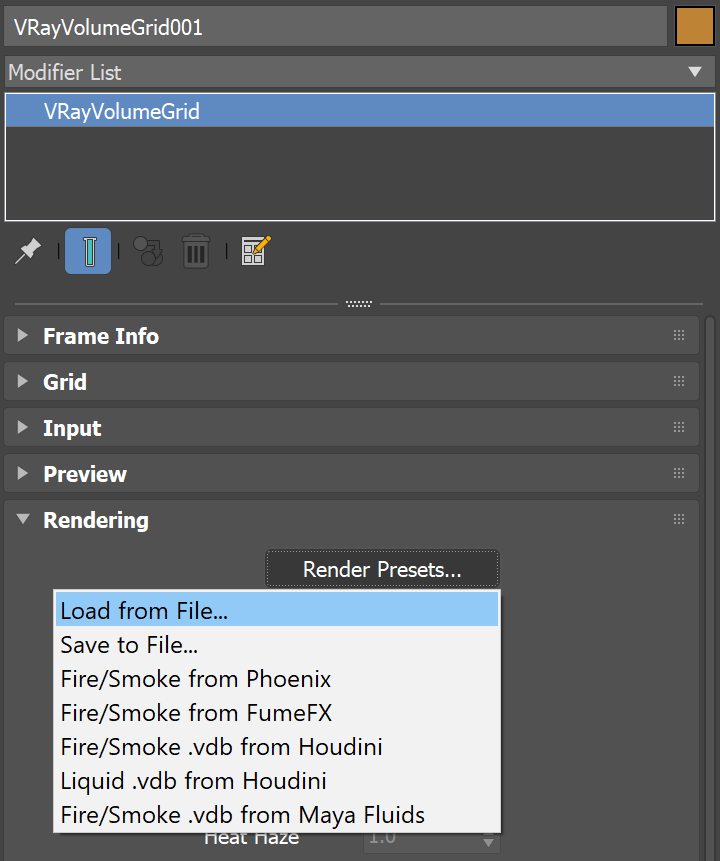Click the VRayVolumeGrid001 object name field
This screenshot has height=861, width=720.
coord(335,27)
